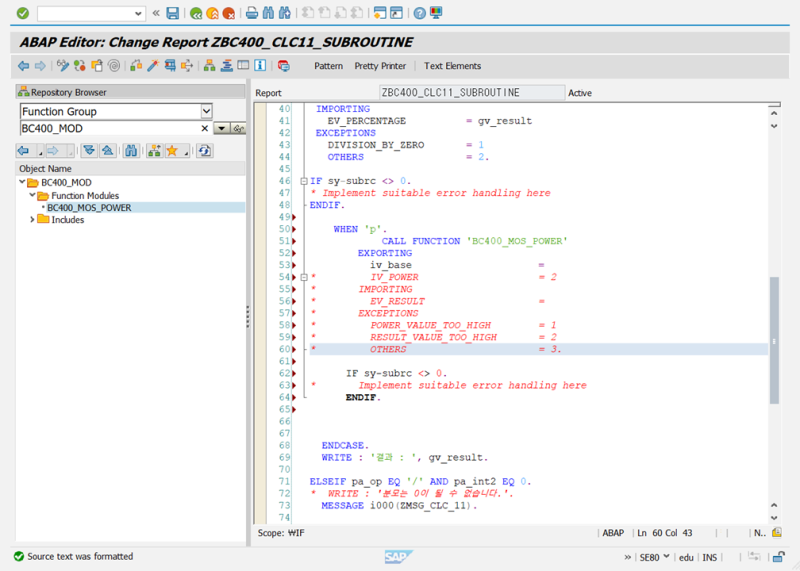
Task: Expand all nodes in Repository Browser
Action: pos(89,151)
